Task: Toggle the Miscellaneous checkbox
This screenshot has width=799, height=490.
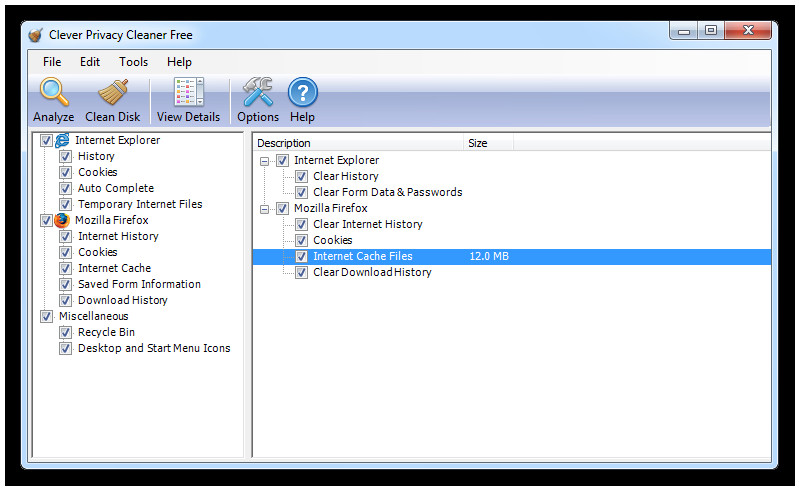Action: 46,316
